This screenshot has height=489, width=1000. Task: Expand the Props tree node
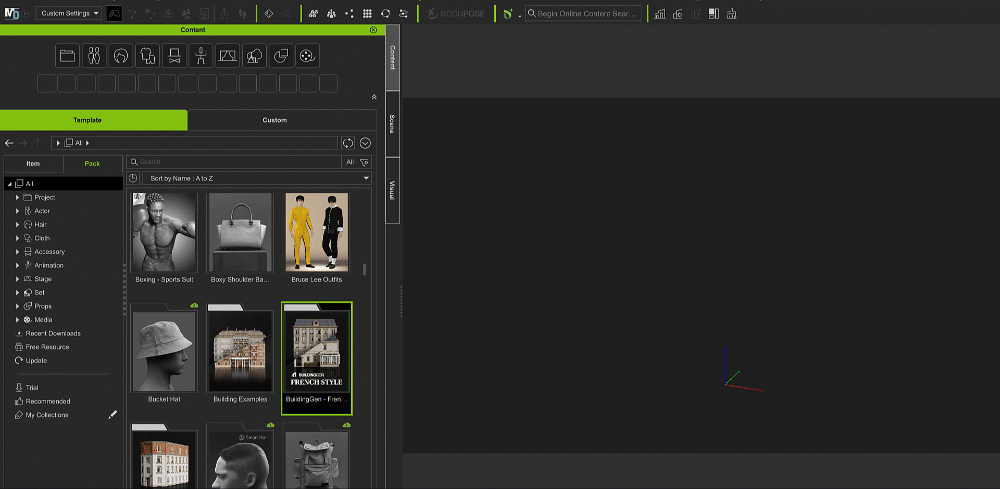(x=17, y=306)
